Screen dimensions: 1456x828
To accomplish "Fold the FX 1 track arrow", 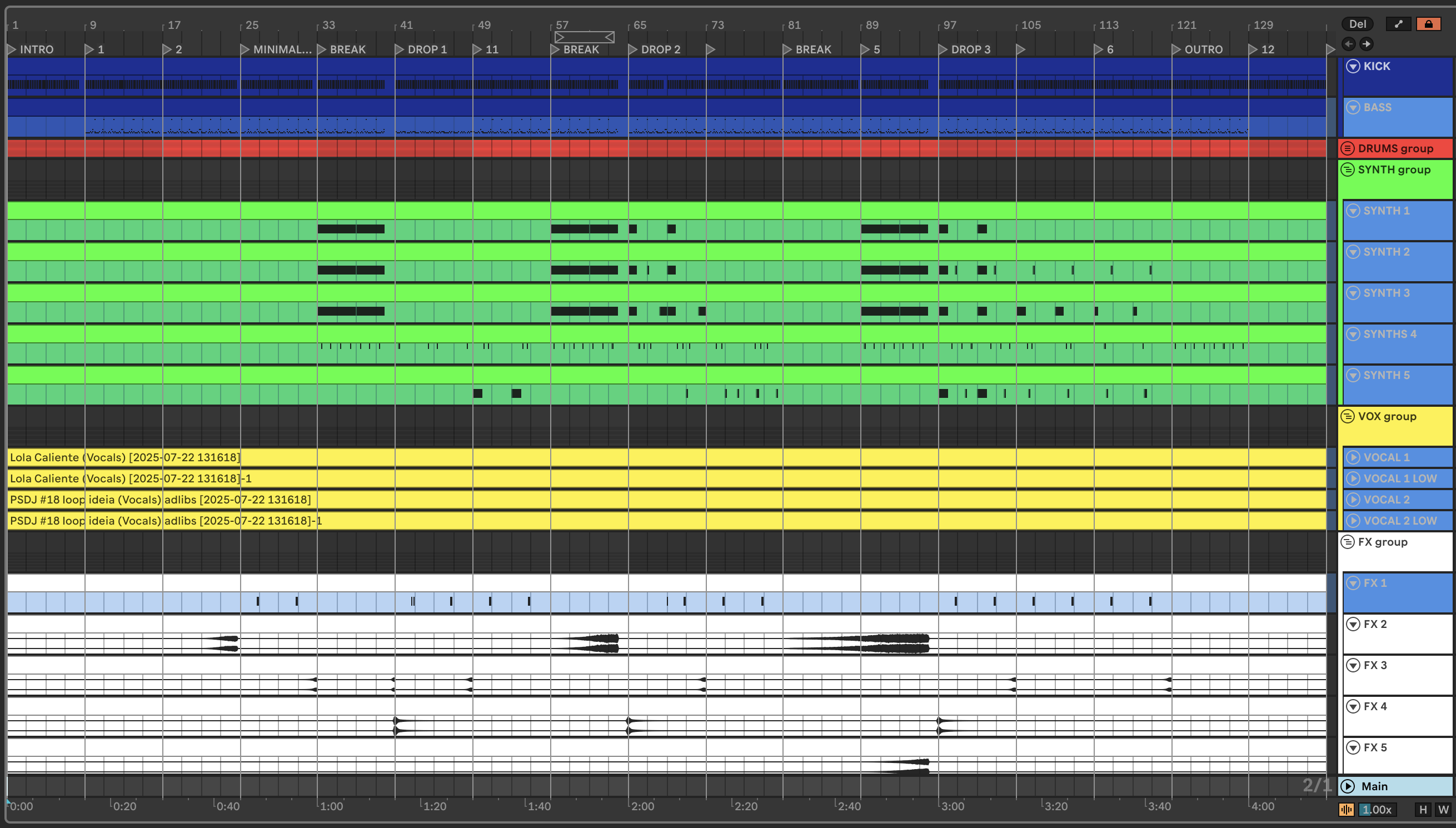I will [x=1353, y=583].
